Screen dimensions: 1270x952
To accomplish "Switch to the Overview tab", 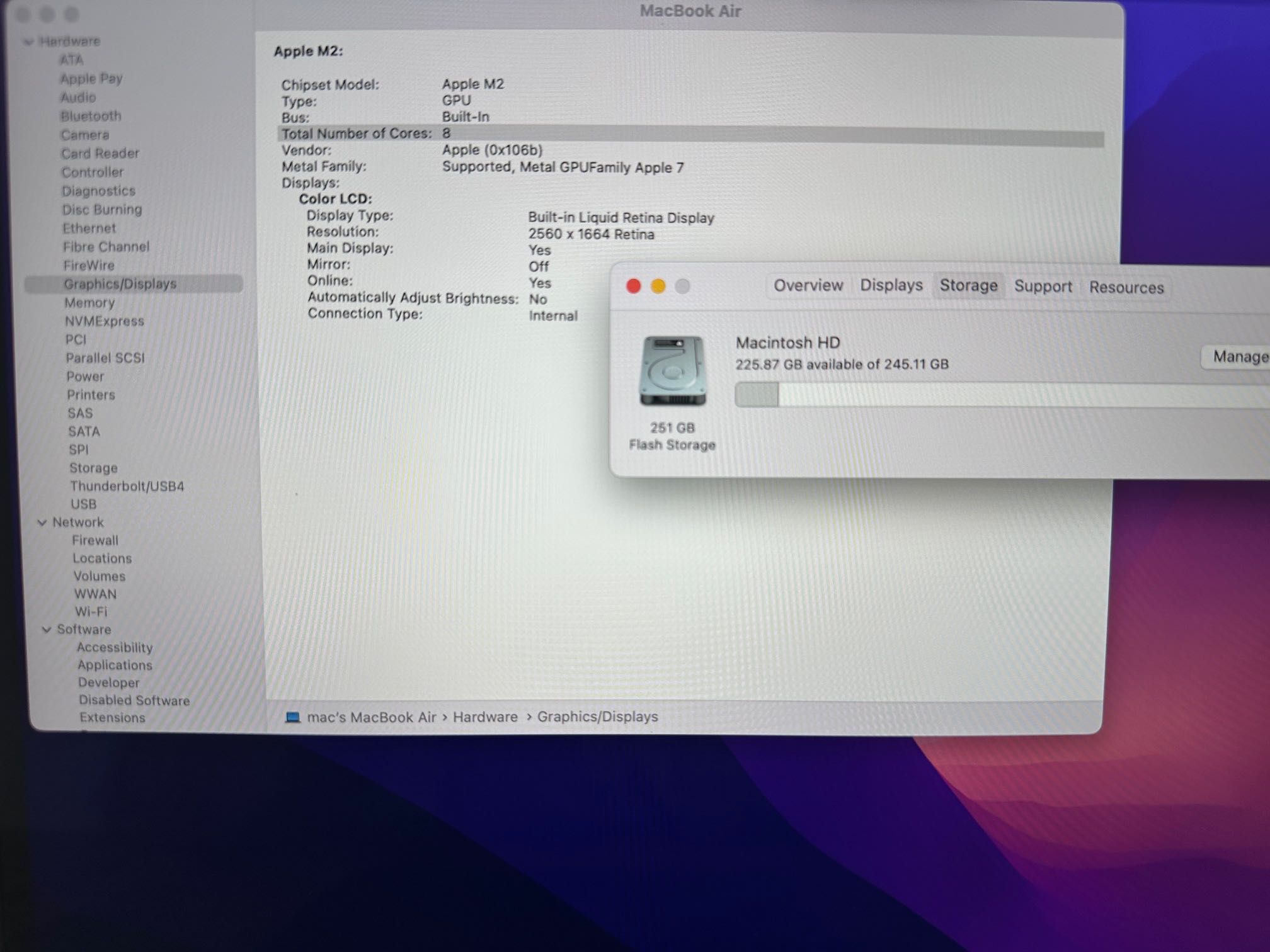I will pyautogui.click(x=808, y=286).
